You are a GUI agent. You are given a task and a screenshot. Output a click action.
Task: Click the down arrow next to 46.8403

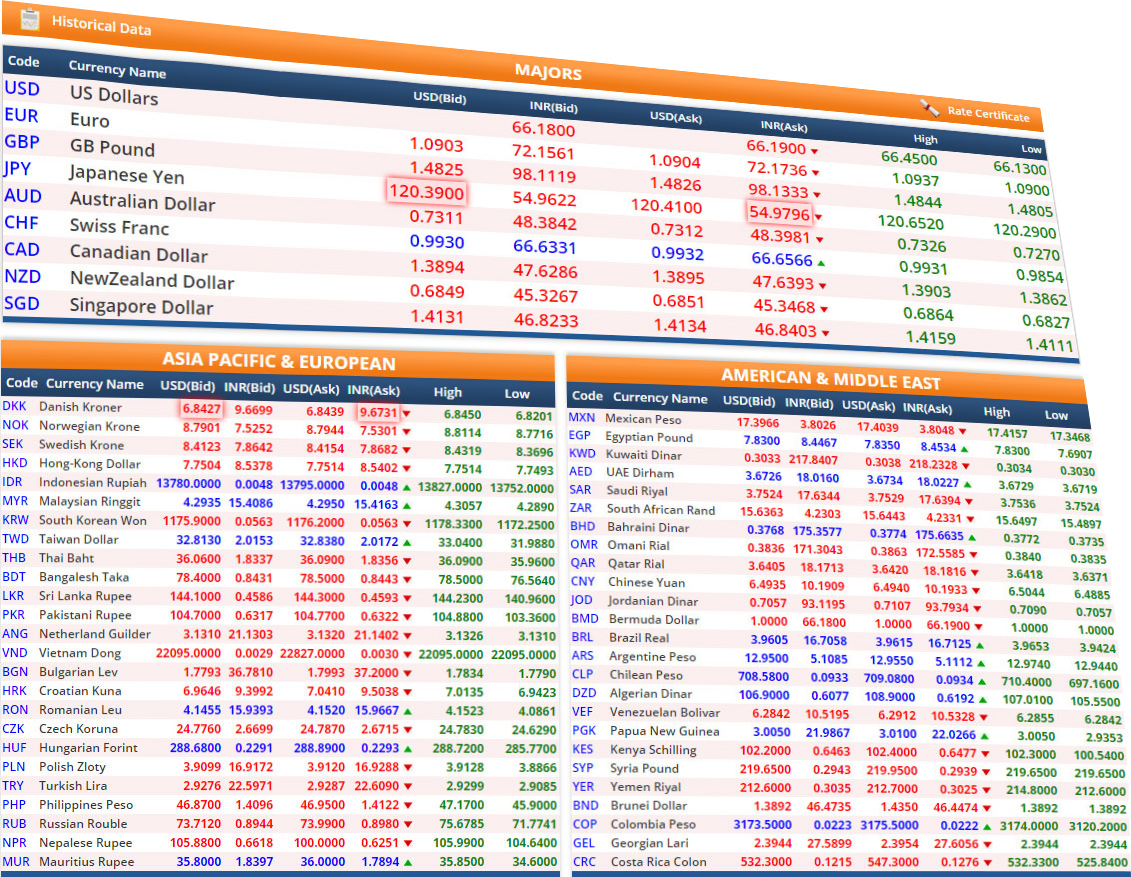click(x=825, y=333)
